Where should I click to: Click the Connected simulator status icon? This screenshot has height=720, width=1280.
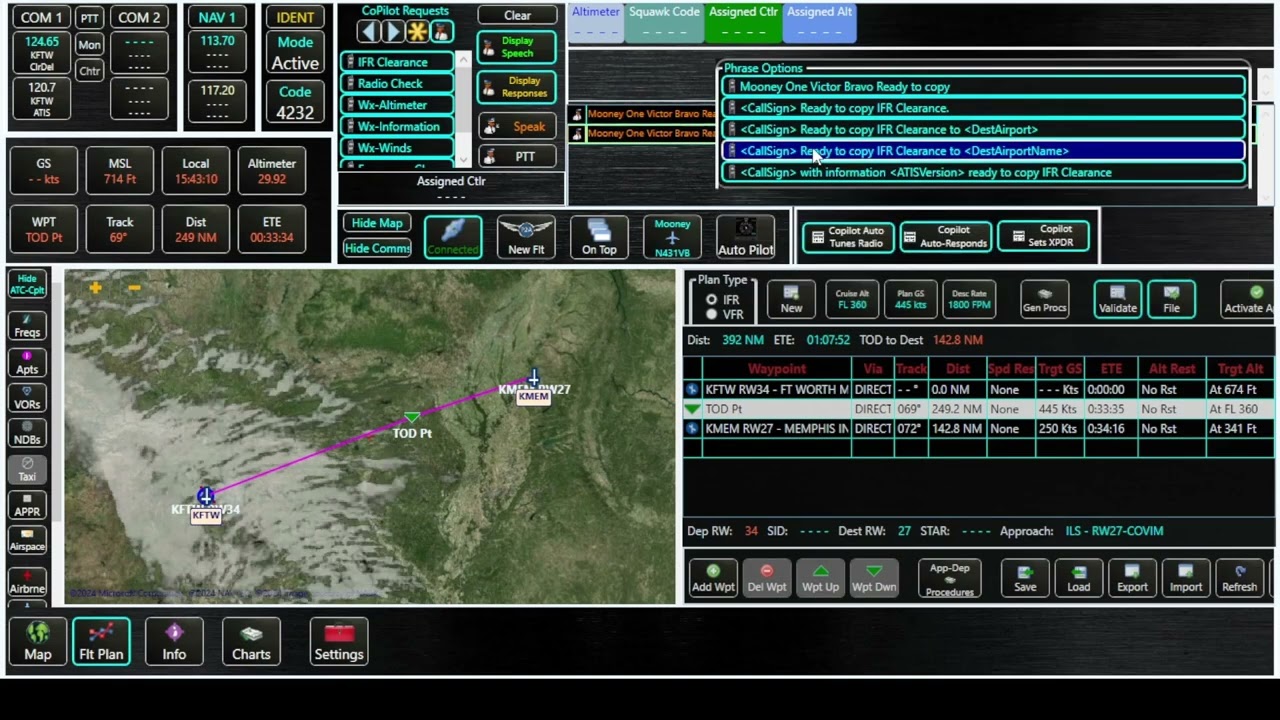(x=453, y=237)
